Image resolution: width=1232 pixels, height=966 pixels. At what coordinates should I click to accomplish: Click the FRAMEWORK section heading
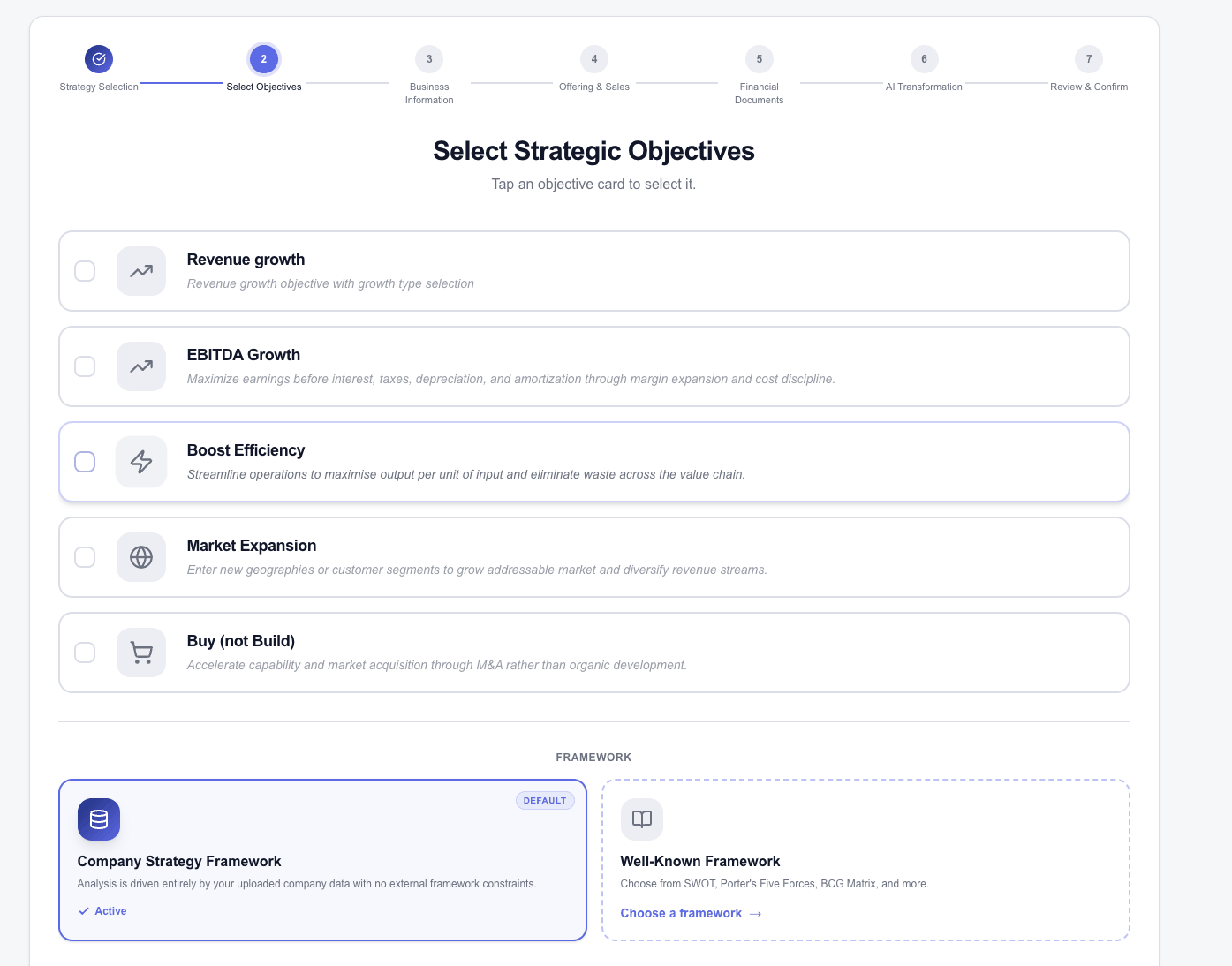pos(593,758)
